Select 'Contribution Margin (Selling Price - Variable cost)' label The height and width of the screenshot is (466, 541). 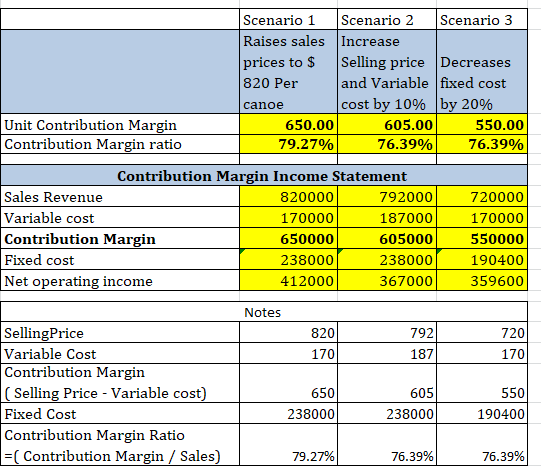point(120,383)
